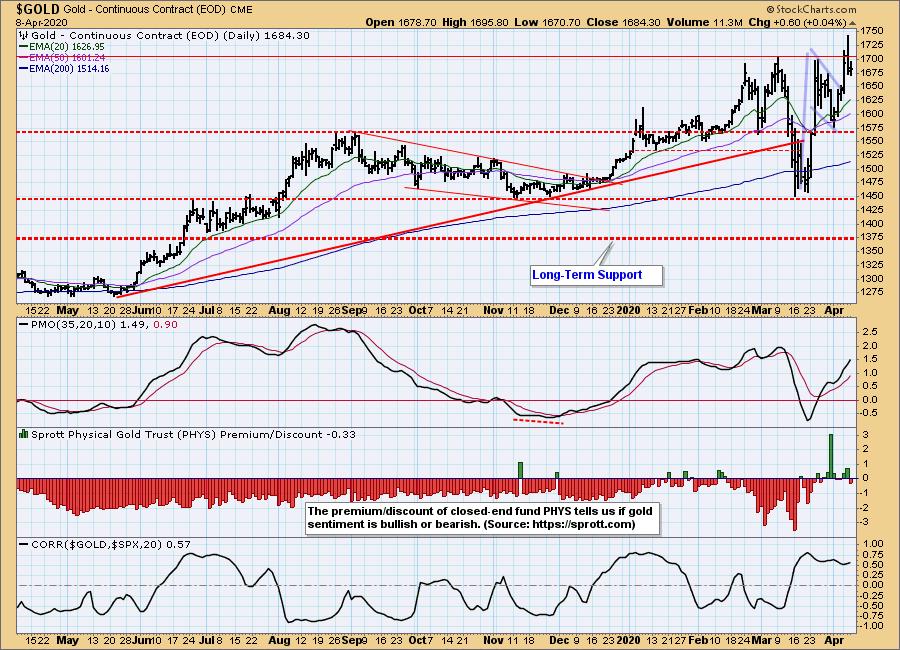Click the 'Long-Term Support' annotation box
This screenshot has height=650, width=900.
click(x=596, y=275)
